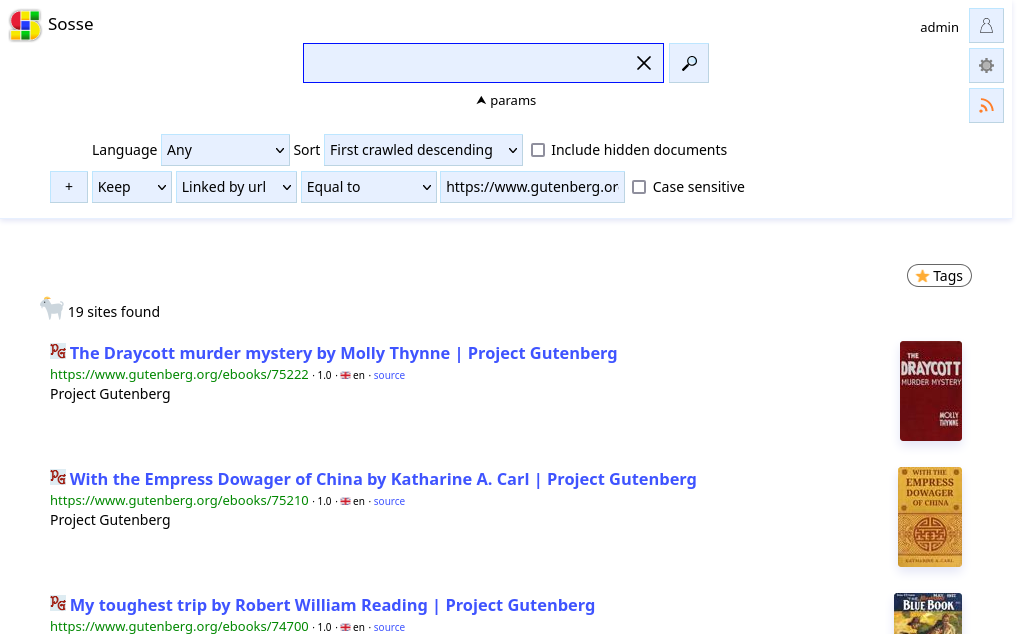Click English flag on My toughest trip result
Viewport: 1024px width, 634px height.
coord(345,627)
